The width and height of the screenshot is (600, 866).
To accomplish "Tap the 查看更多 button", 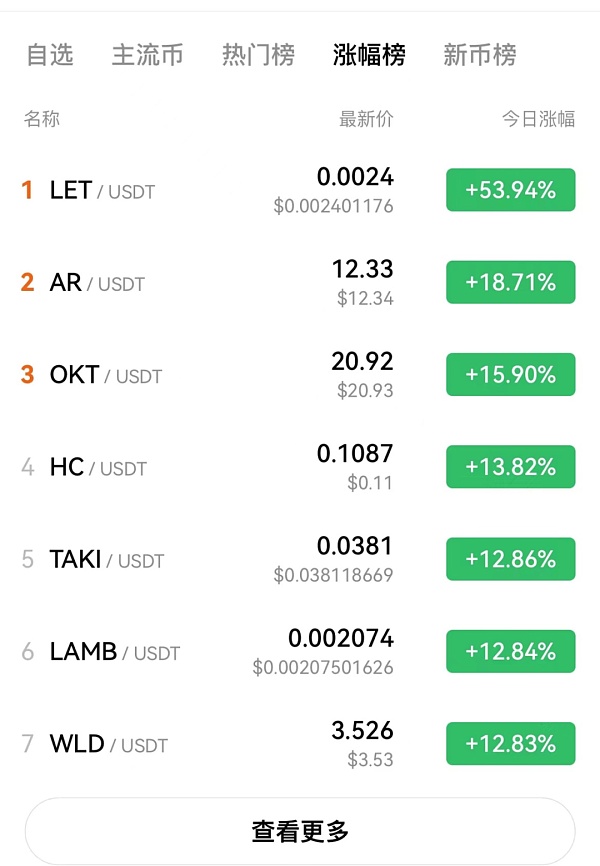I will click(300, 830).
